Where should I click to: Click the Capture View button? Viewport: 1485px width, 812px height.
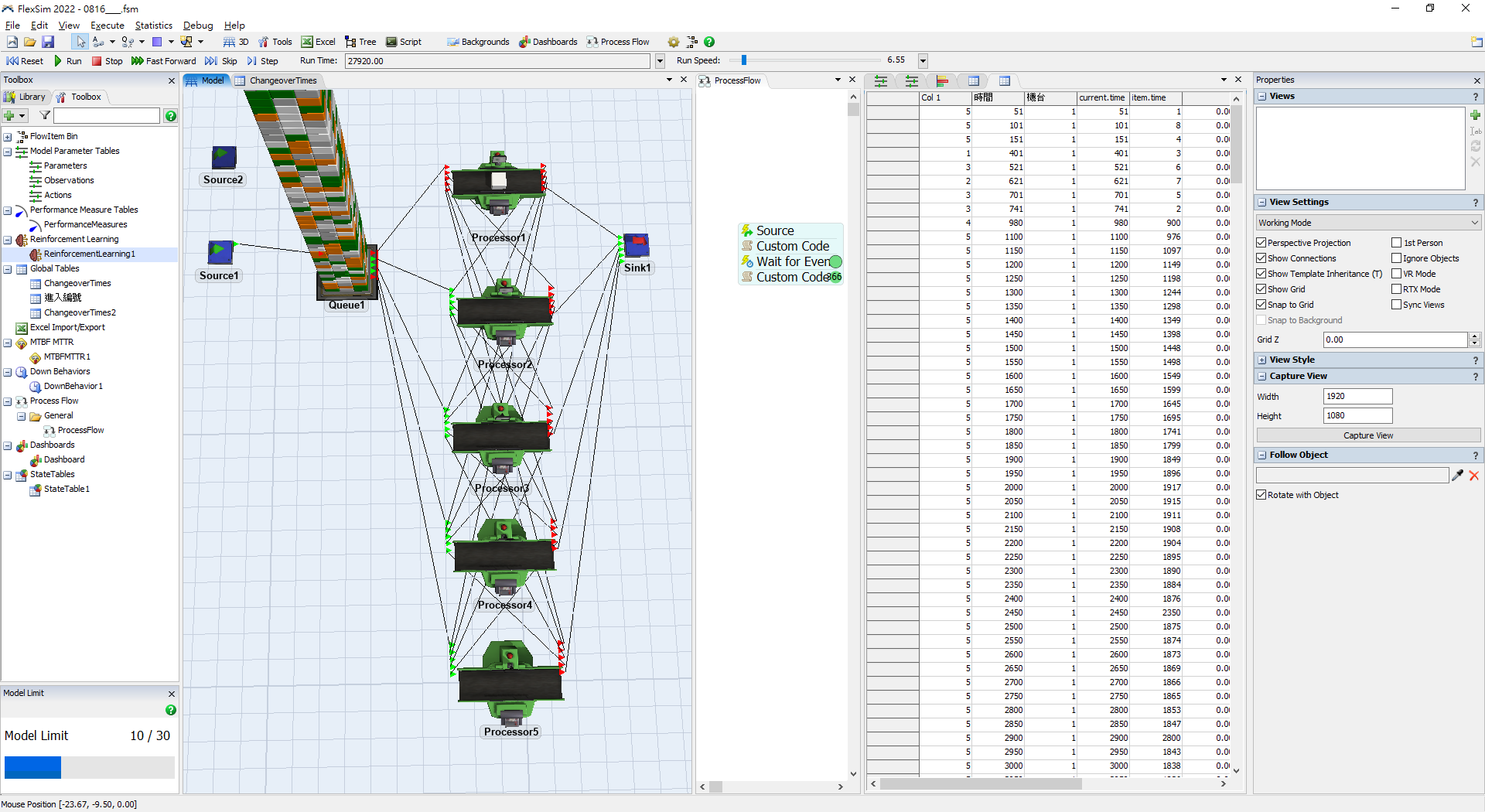click(1367, 435)
